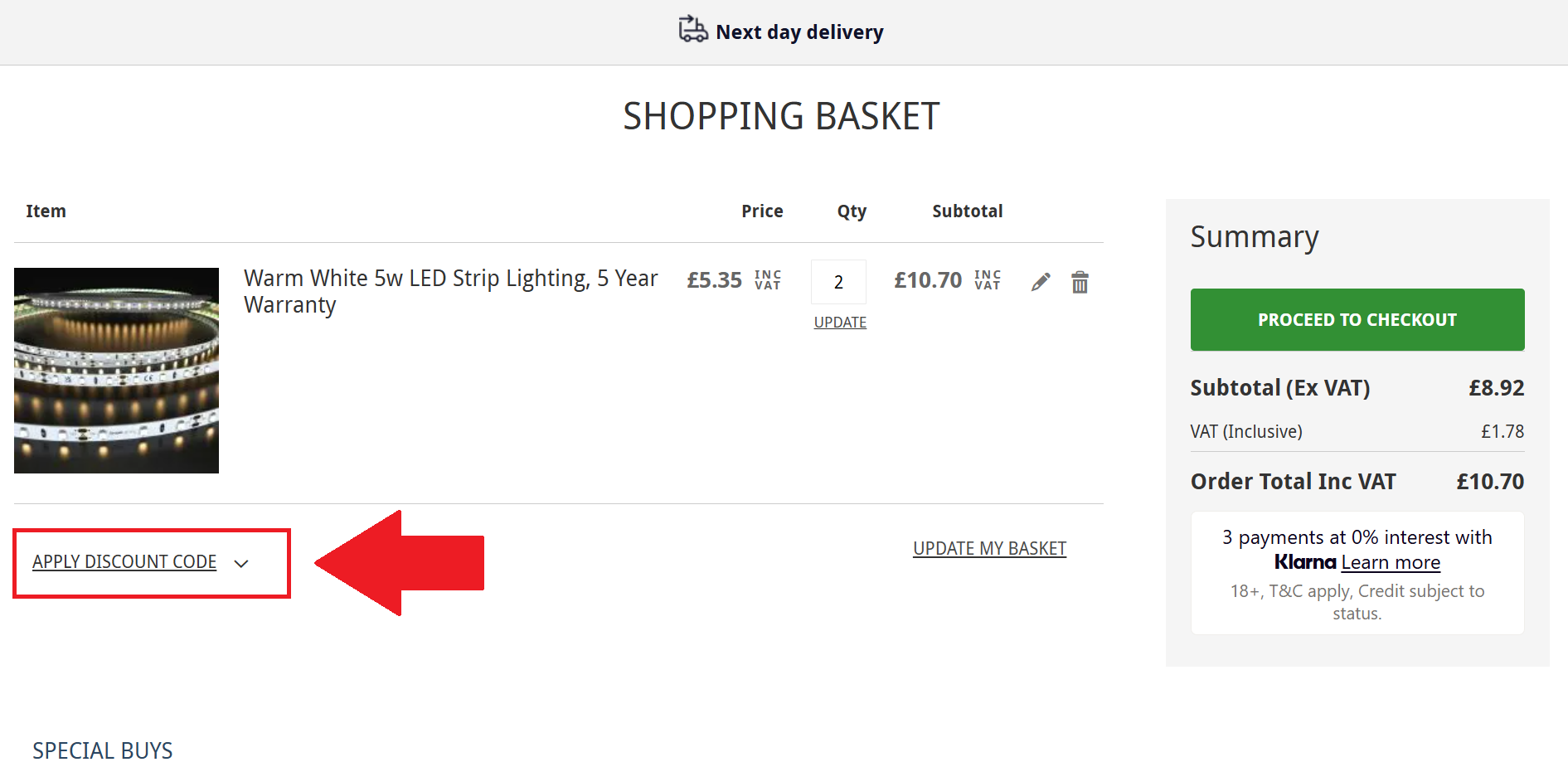Open the Klarna Learn more link
Screen dimensions: 1568x767
pos(1391,562)
